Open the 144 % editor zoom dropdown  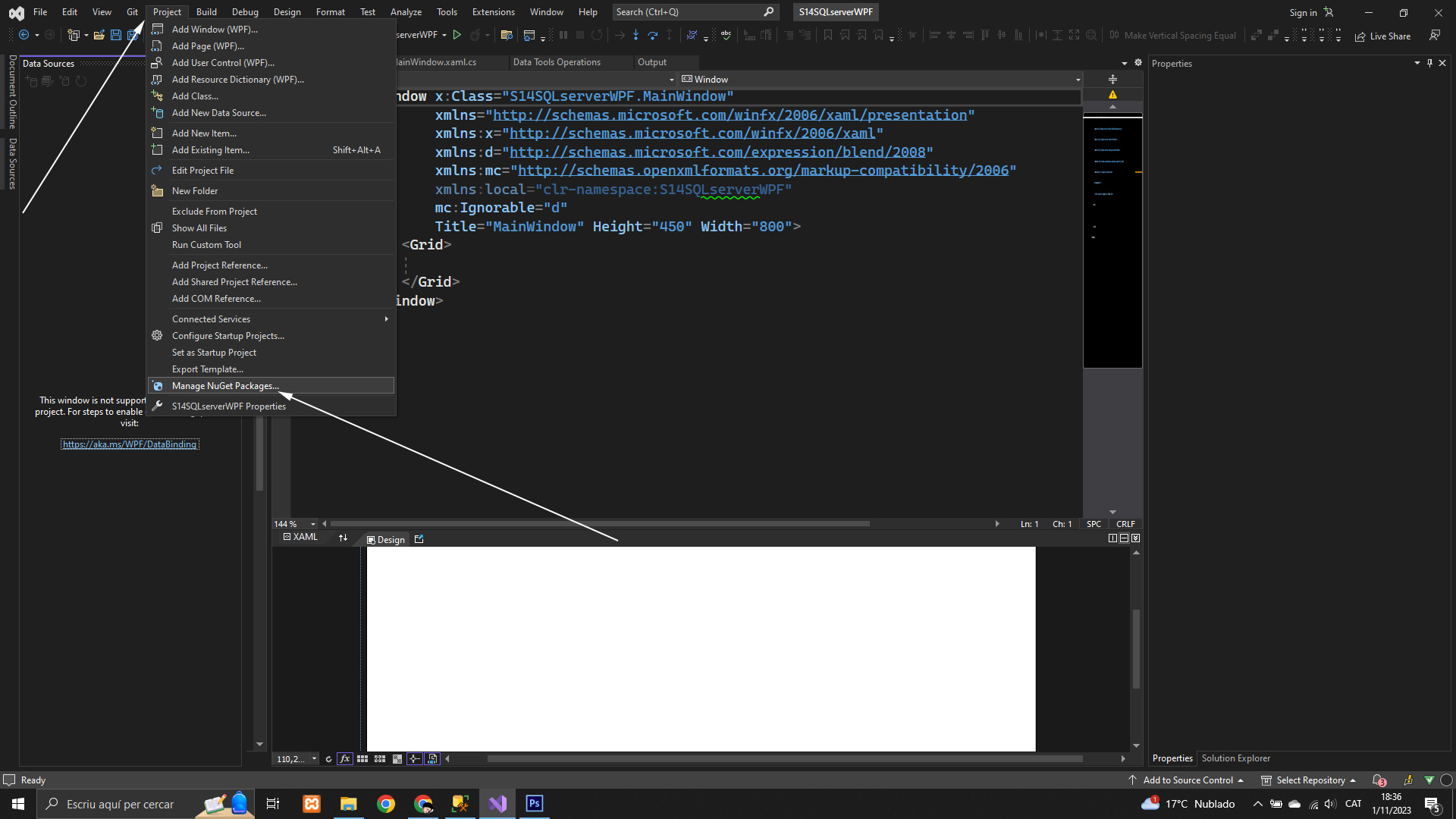coord(312,524)
